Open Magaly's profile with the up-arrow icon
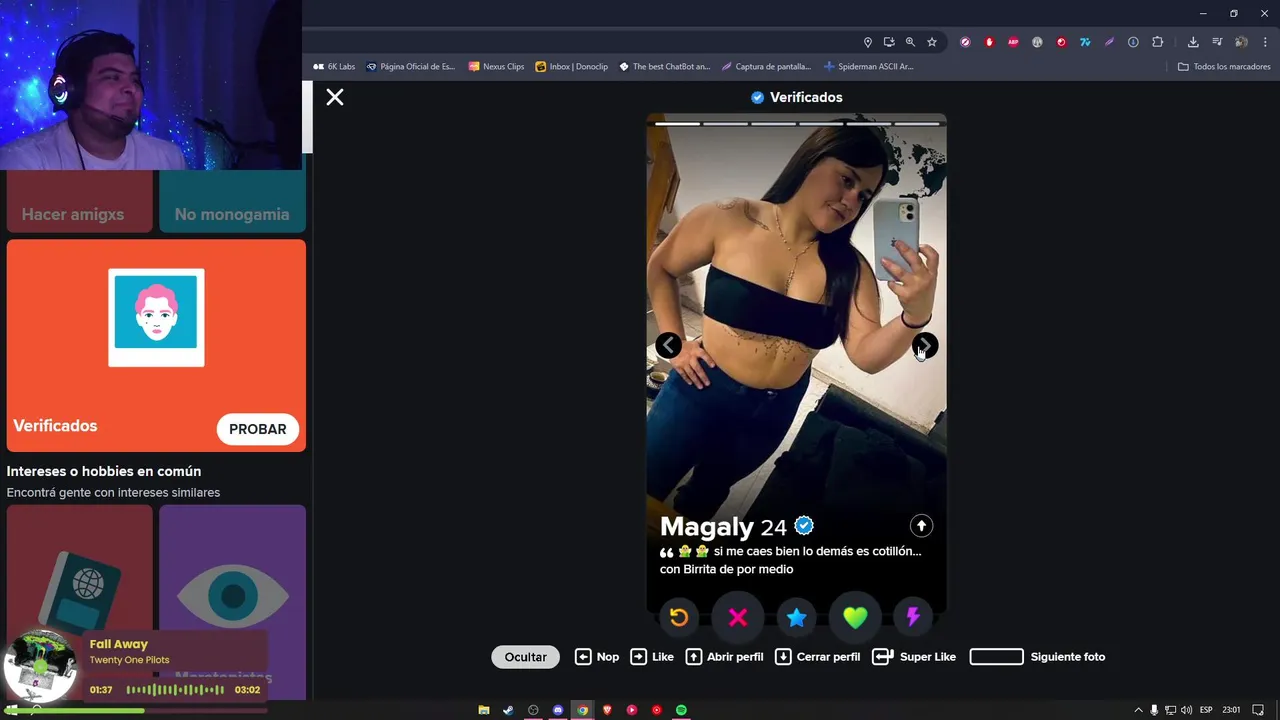The height and width of the screenshot is (720, 1280). pos(921,525)
